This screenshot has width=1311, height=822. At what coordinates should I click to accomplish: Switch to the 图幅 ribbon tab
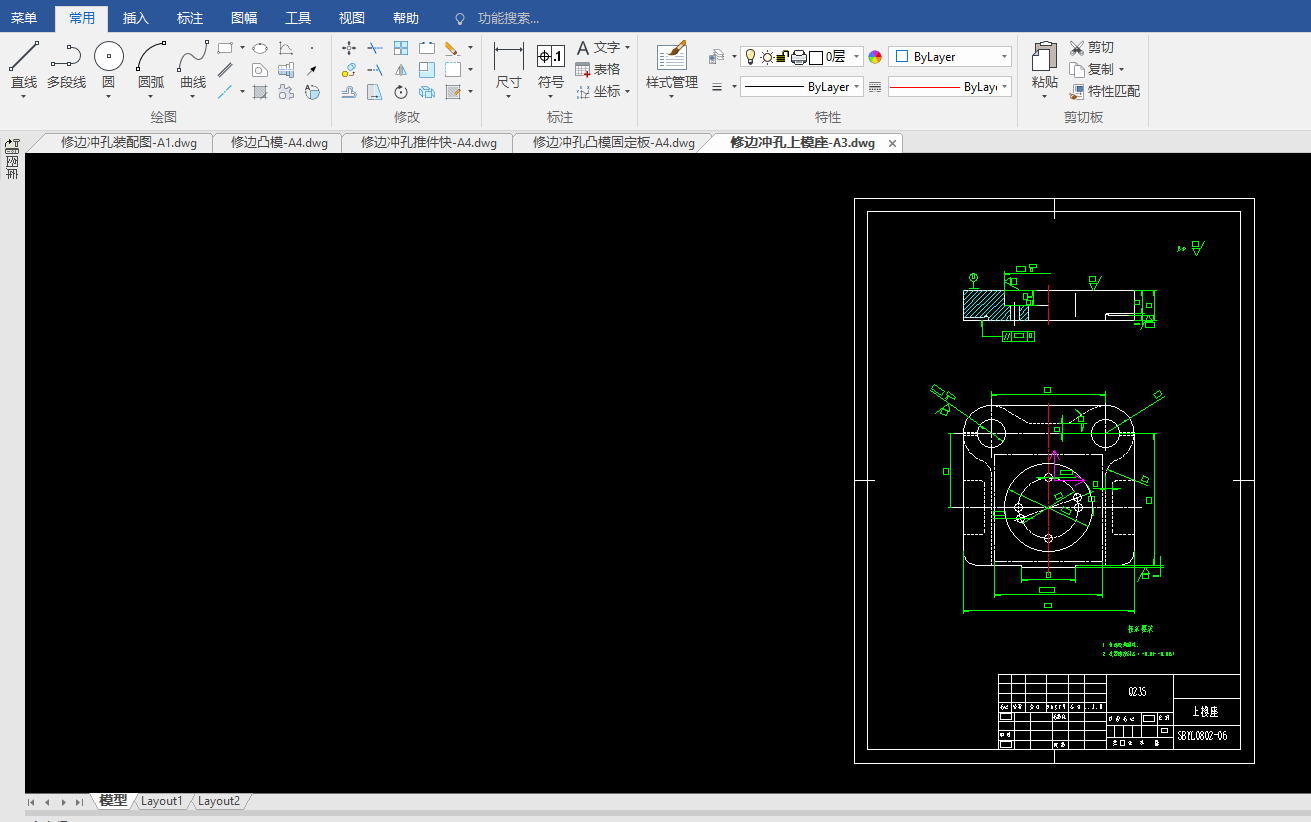pyautogui.click(x=244, y=18)
